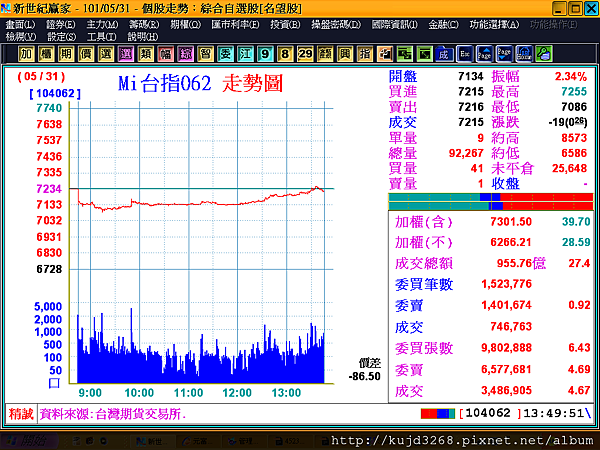Click the 額 toolbar icon
The width and height of the screenshot is (600, 450).
point(325,54)
